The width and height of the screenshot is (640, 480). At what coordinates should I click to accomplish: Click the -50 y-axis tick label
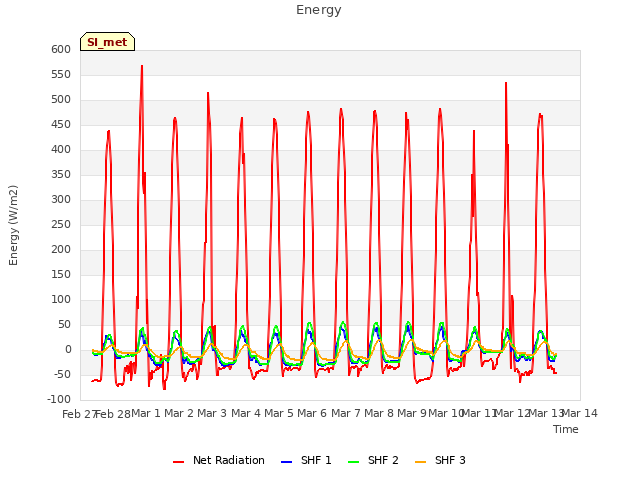[61, 375]
